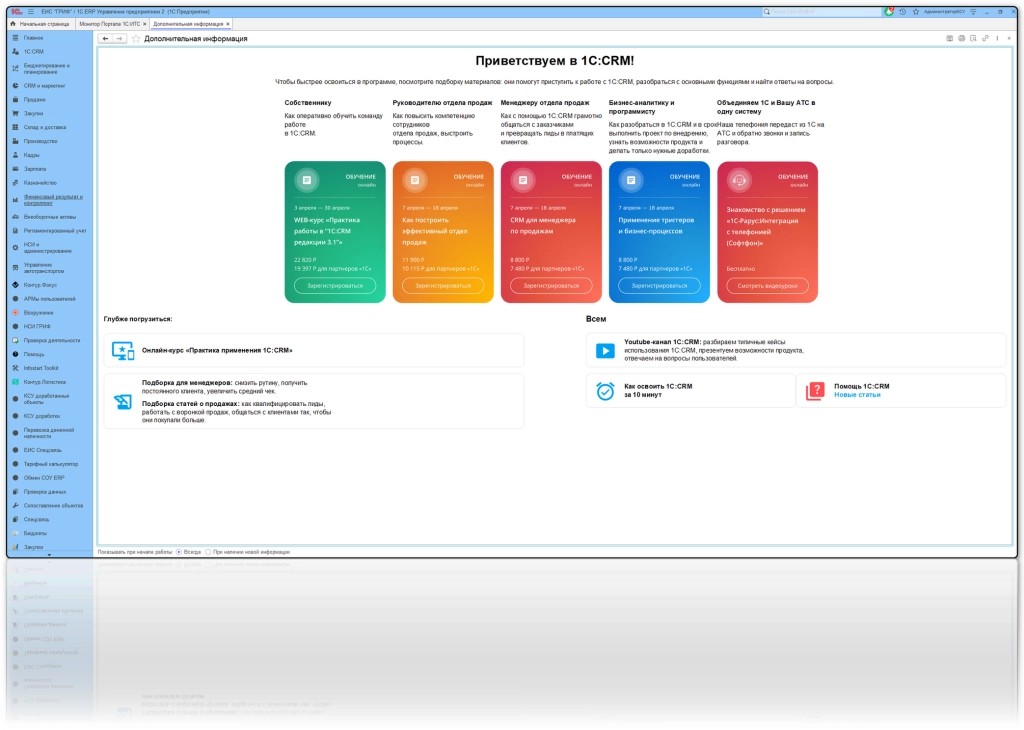Open the notifications bell icon
The height and width of the screenshot is (730, 1024).
click(889, 12)
